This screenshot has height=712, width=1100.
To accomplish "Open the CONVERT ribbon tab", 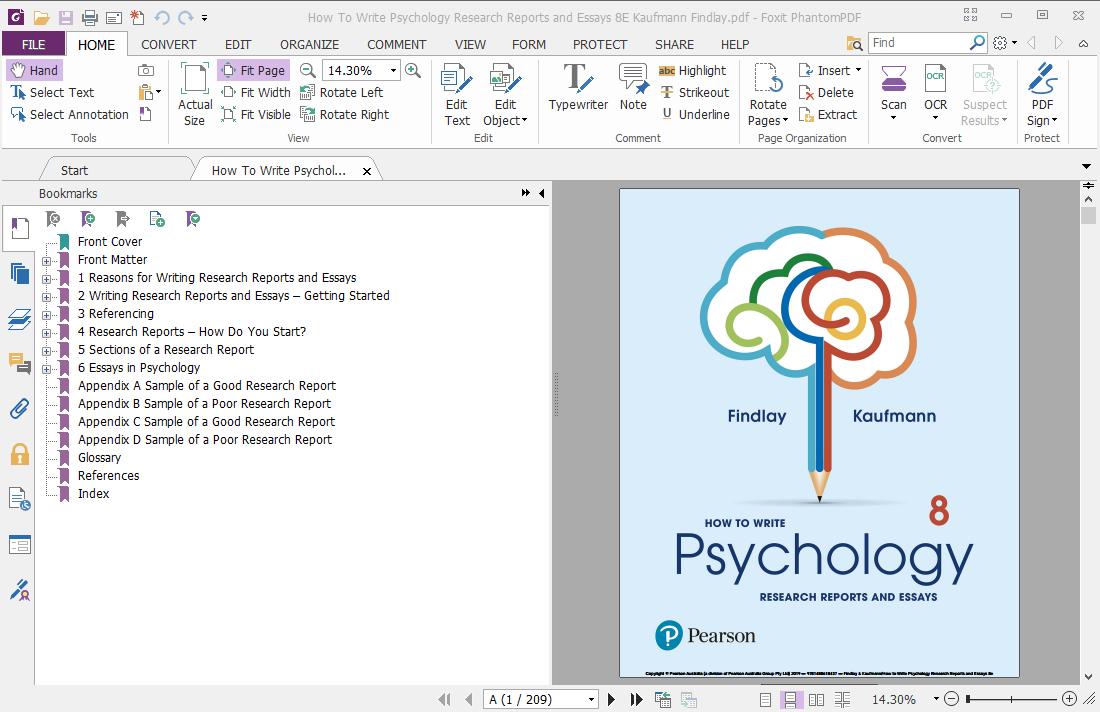I will (x=168, y=44).
